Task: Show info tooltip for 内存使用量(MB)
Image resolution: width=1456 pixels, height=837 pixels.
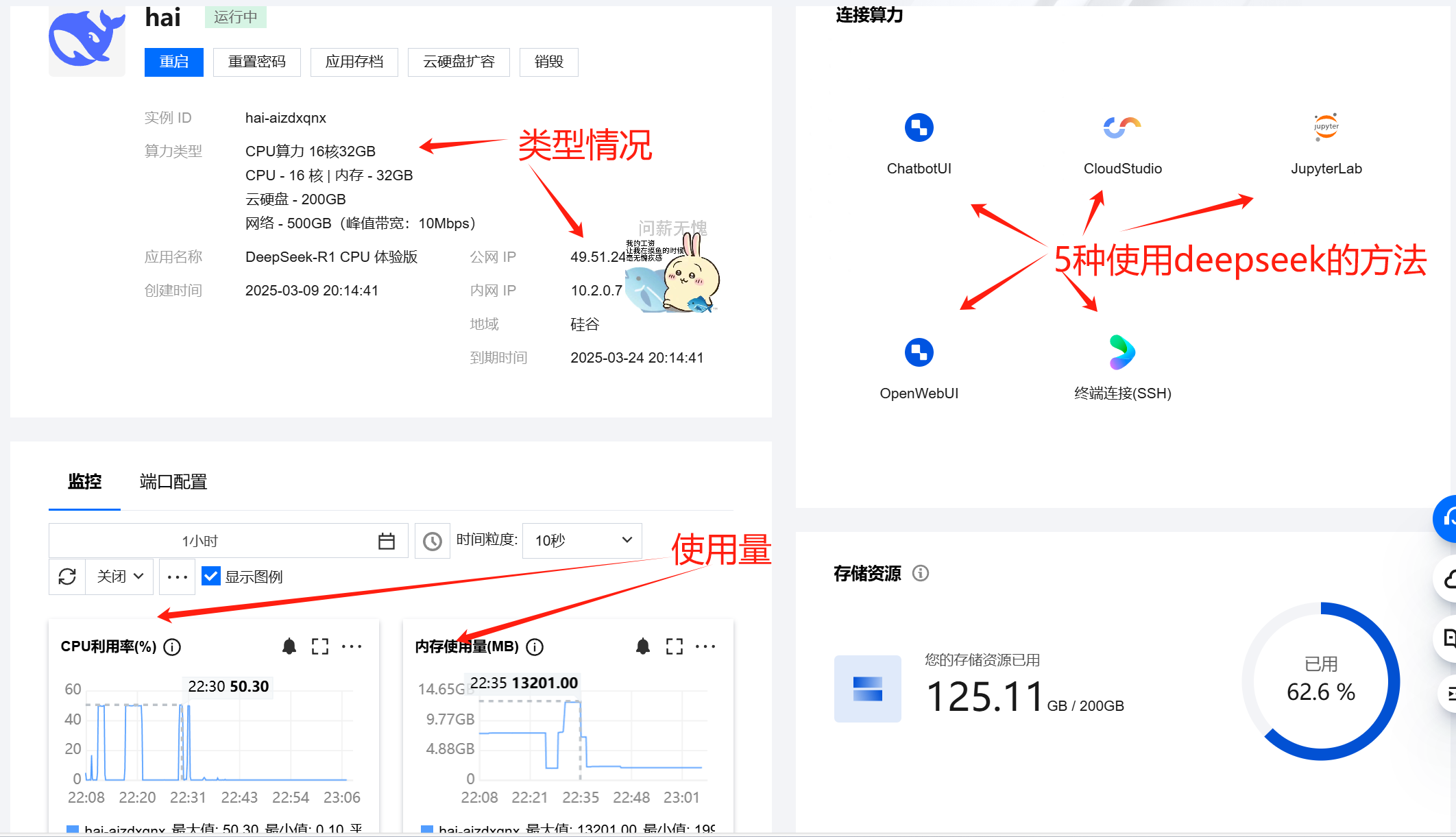Action: [x=535, y=647]
